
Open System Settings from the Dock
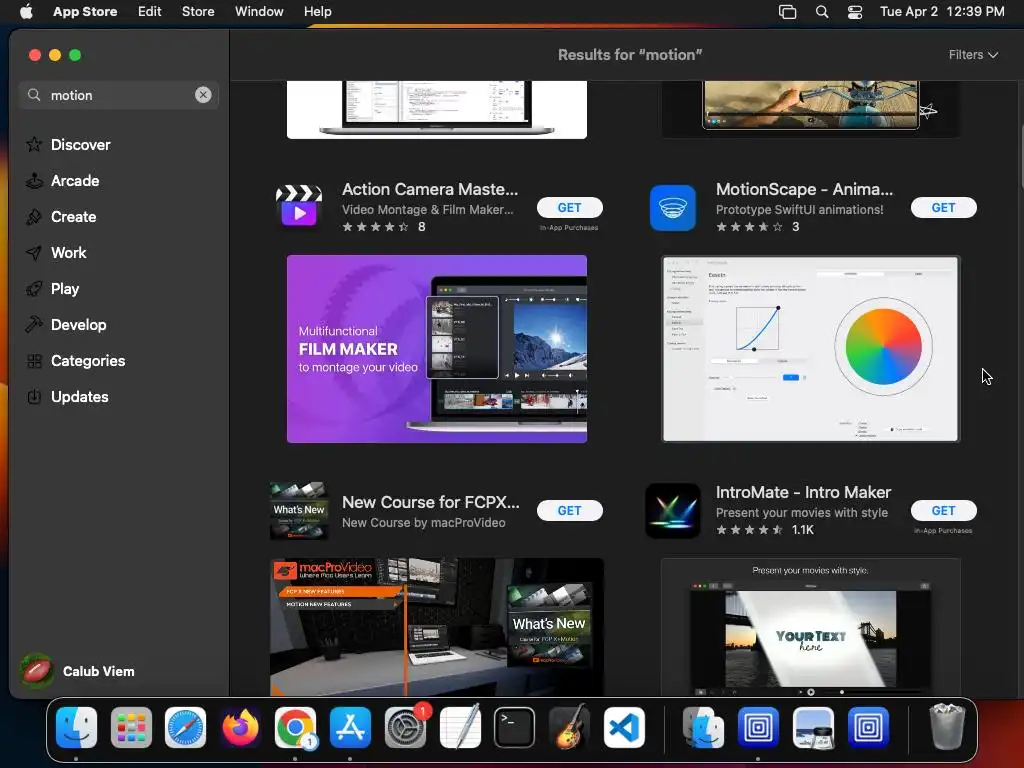pos(406,727)
